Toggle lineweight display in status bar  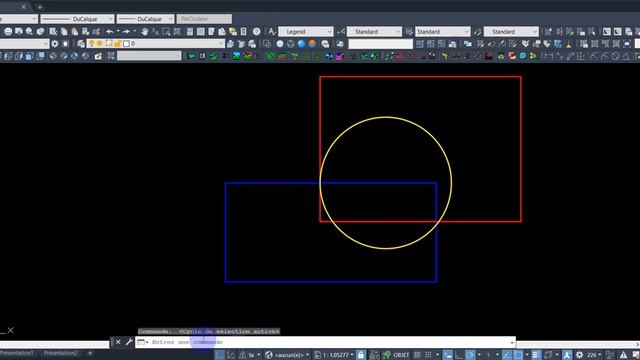536,355
